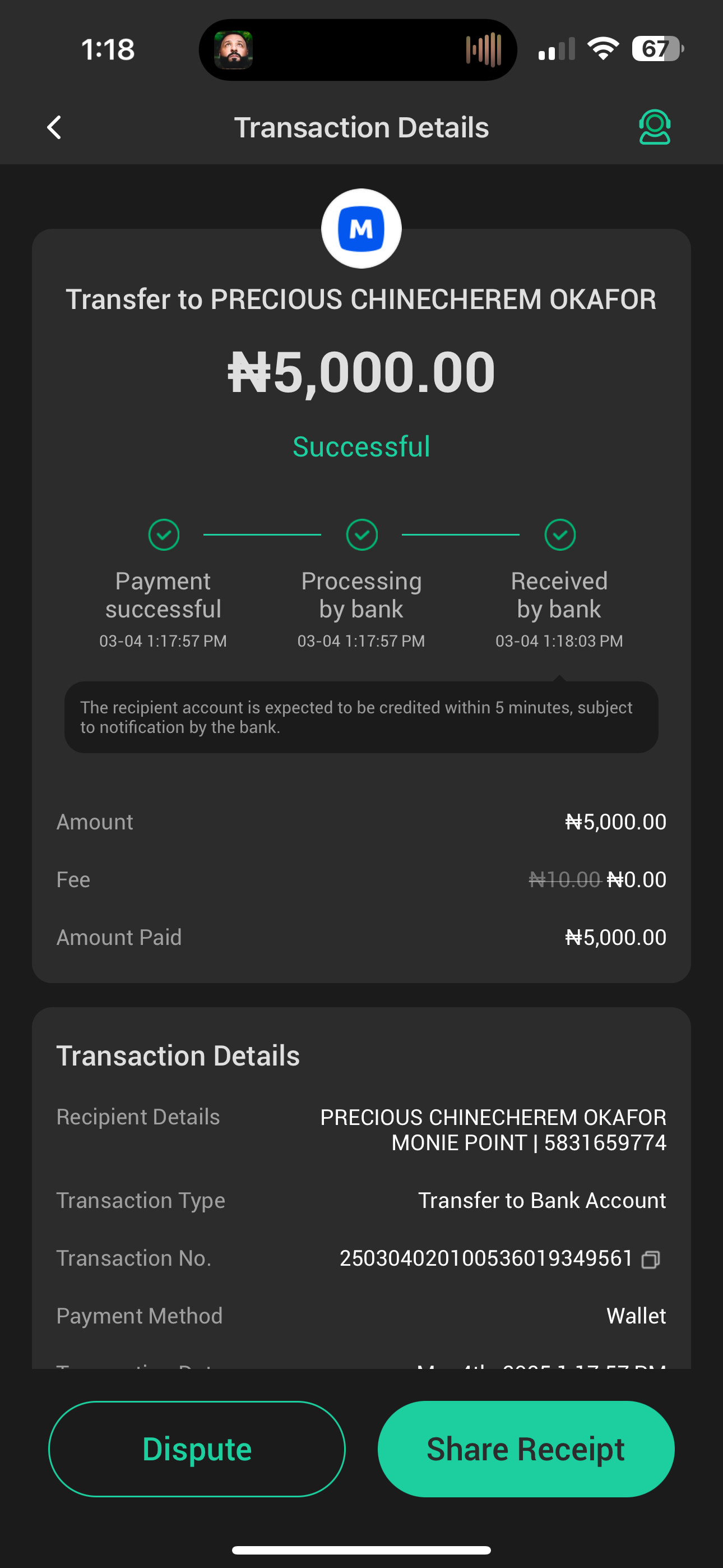This screenshot has height=1568, width=723.
Task: Tap the now-playing album thumbnail
Action: point(234,50)
